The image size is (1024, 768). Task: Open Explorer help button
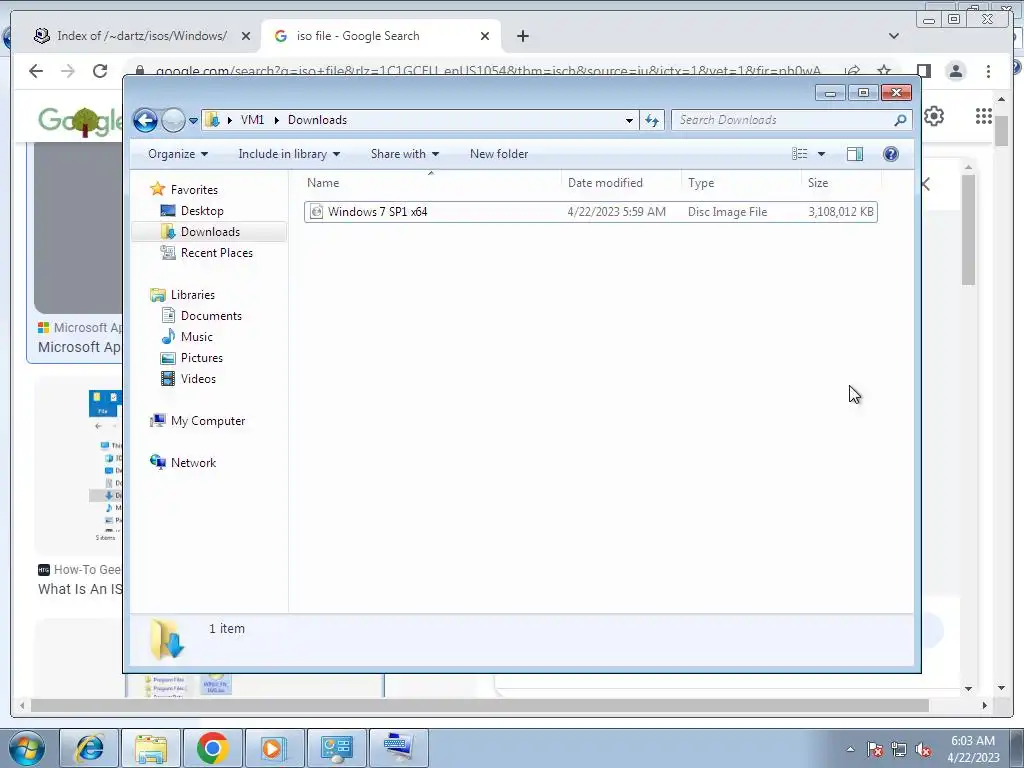(x=891, y=154)
